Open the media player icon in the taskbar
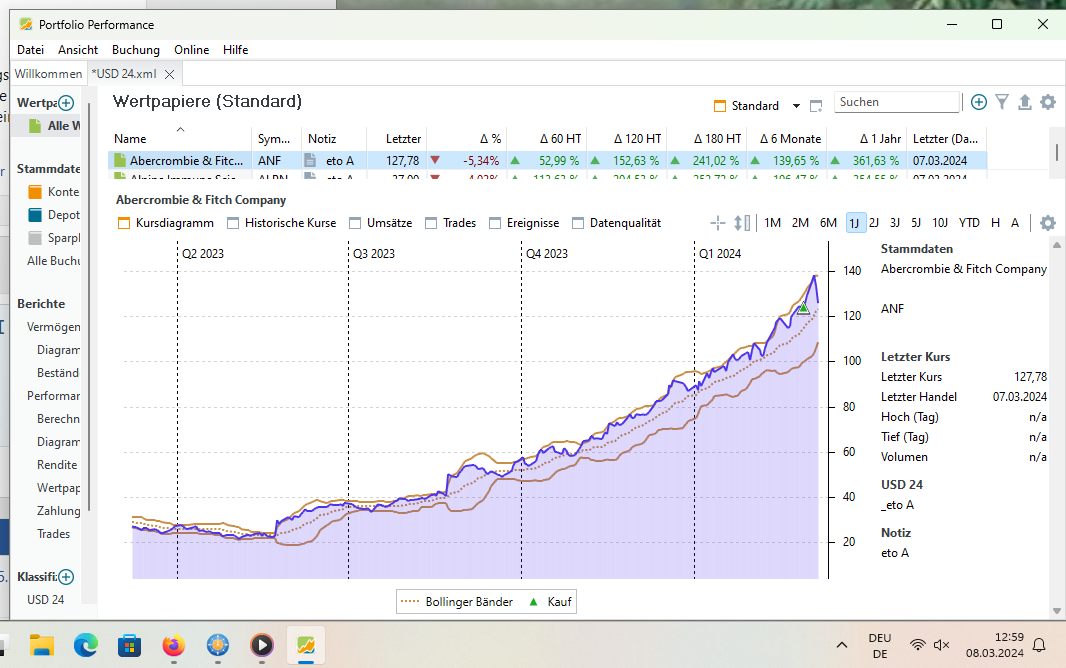The height and width of the screenshot is (668, 1066). 262,645
